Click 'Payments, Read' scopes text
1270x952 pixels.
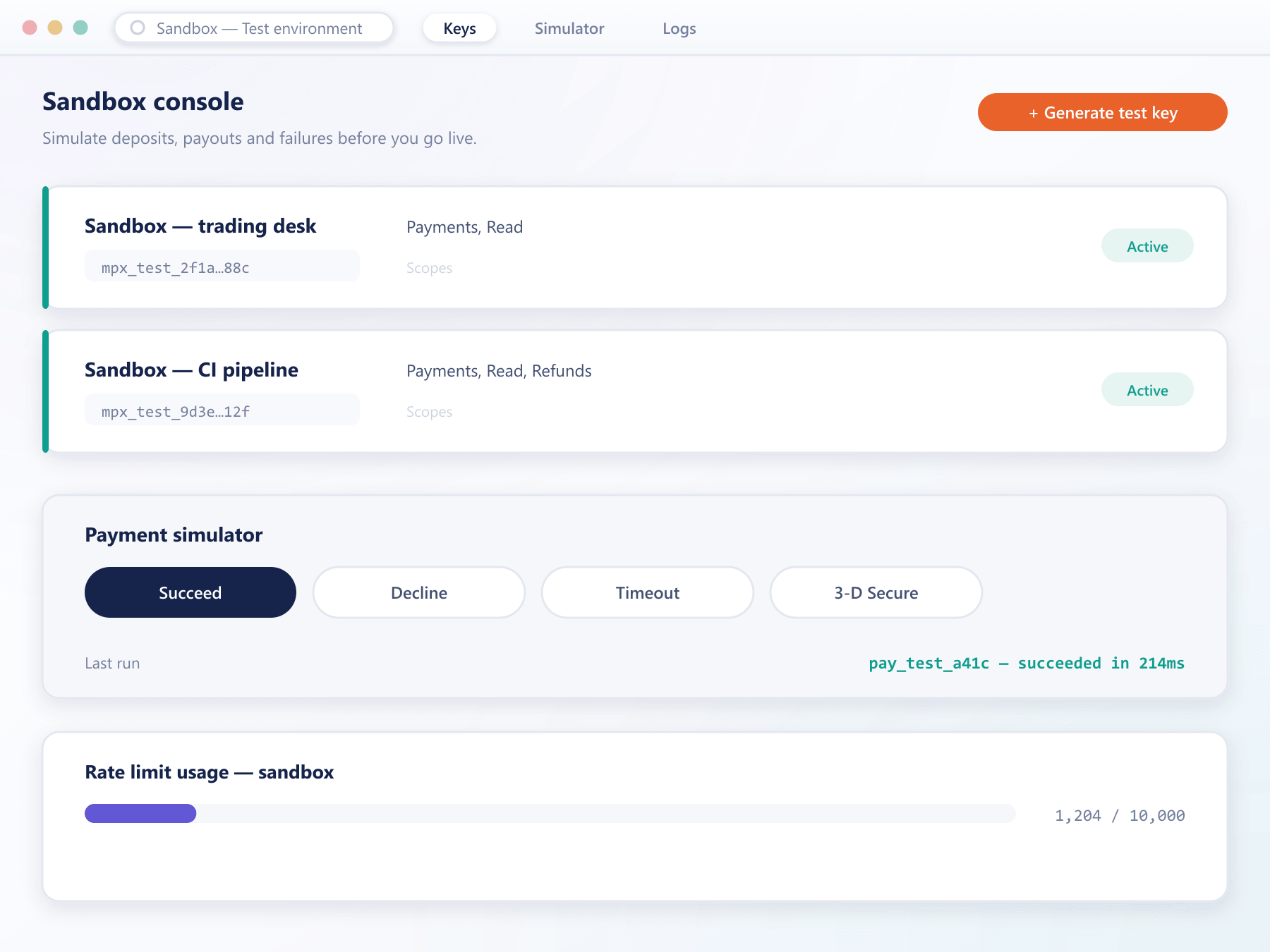coord(464,227)
